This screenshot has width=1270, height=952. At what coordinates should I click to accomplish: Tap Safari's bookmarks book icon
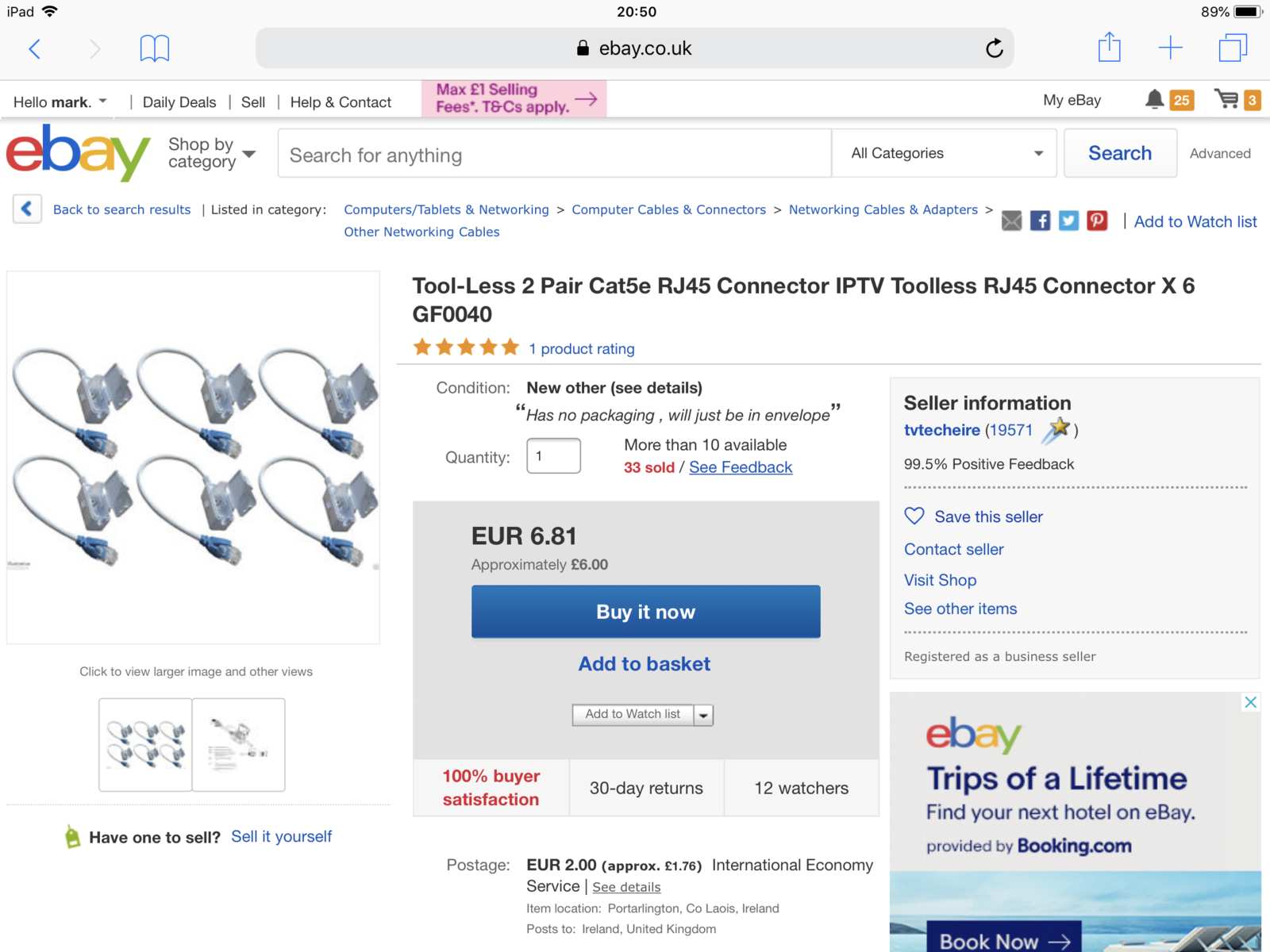[x=155, y=48]
